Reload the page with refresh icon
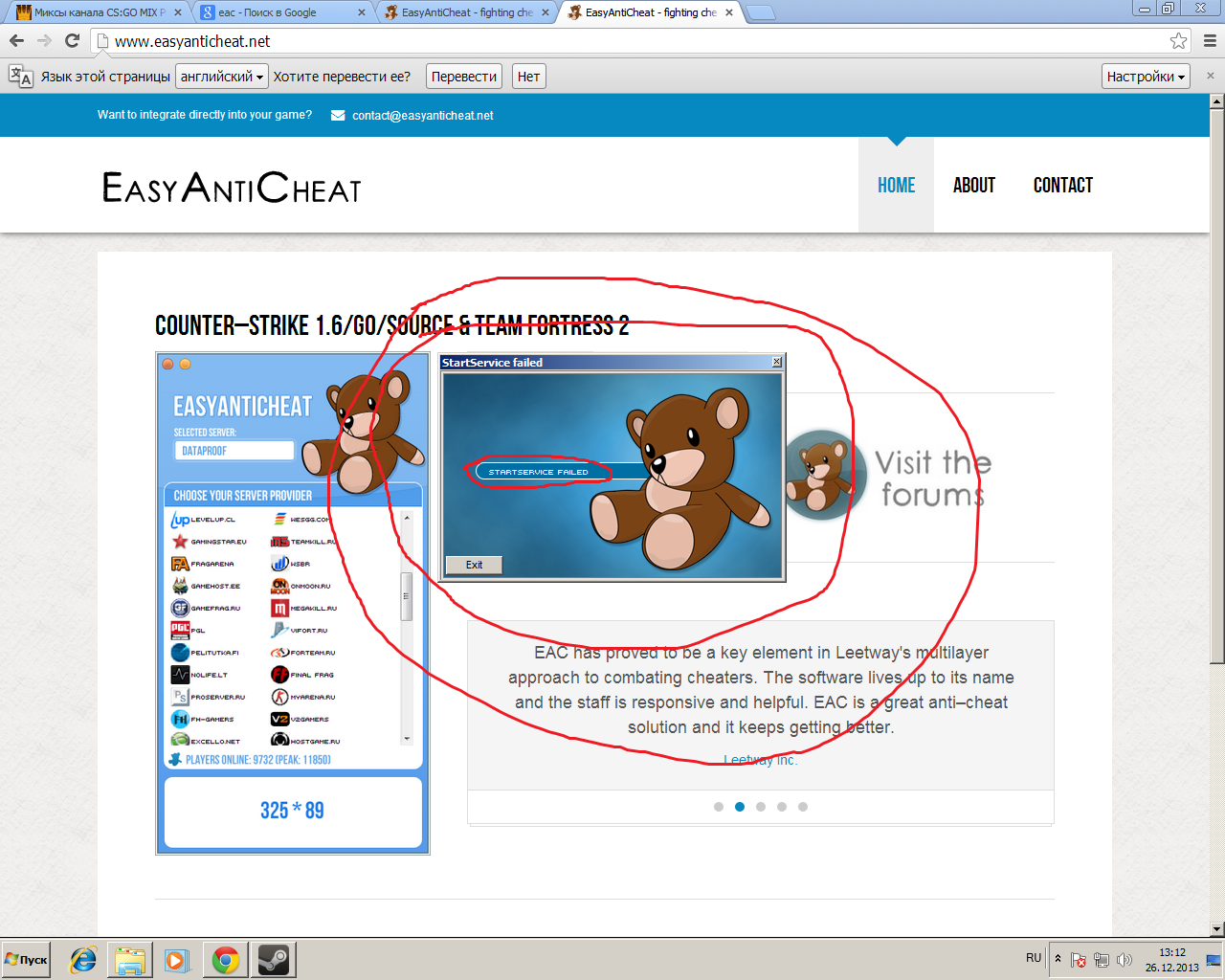1225x980 pixels. 72,41
